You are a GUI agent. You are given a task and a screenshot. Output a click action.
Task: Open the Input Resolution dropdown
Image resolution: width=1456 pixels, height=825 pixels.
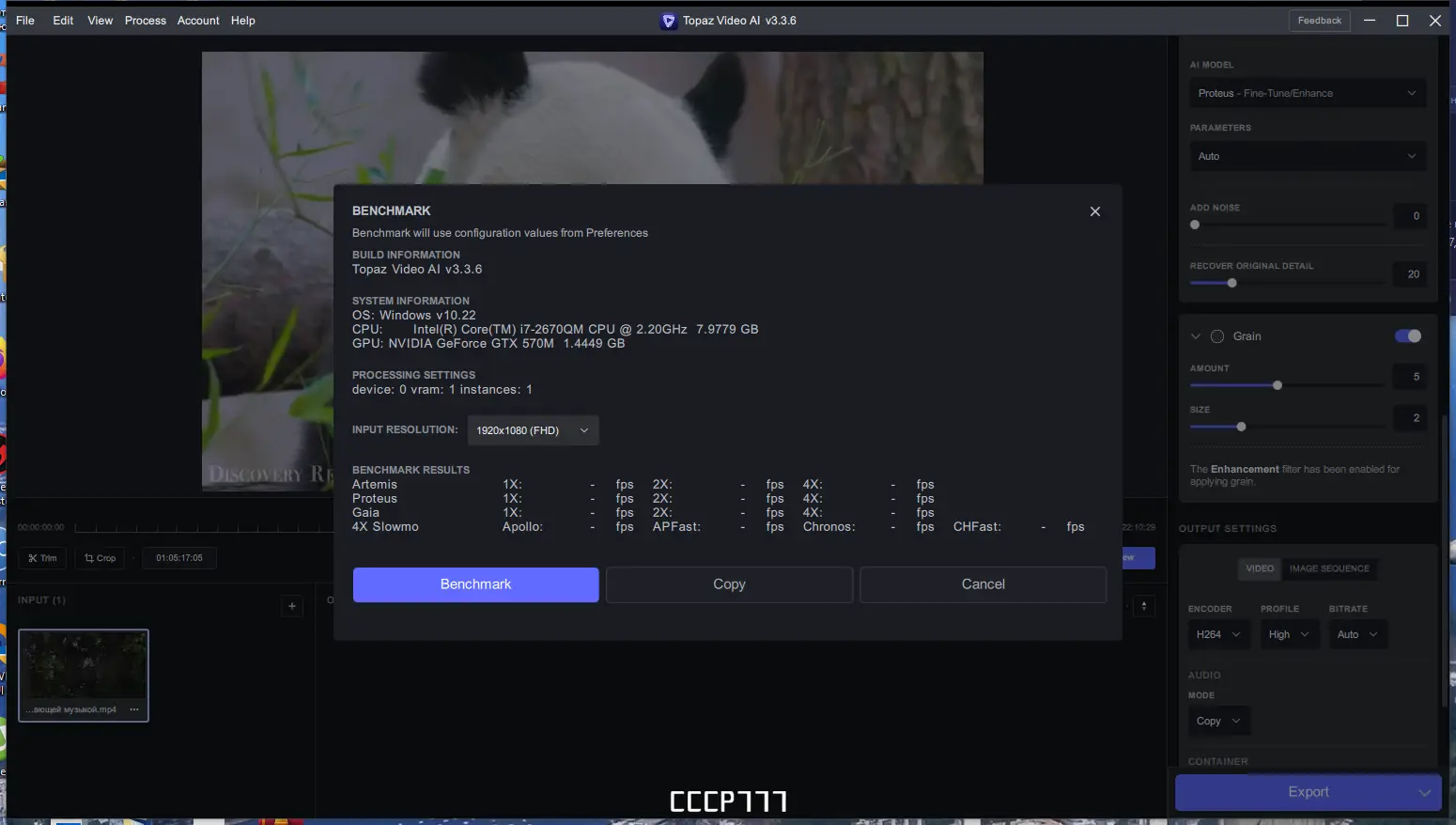tap(533, 430)
